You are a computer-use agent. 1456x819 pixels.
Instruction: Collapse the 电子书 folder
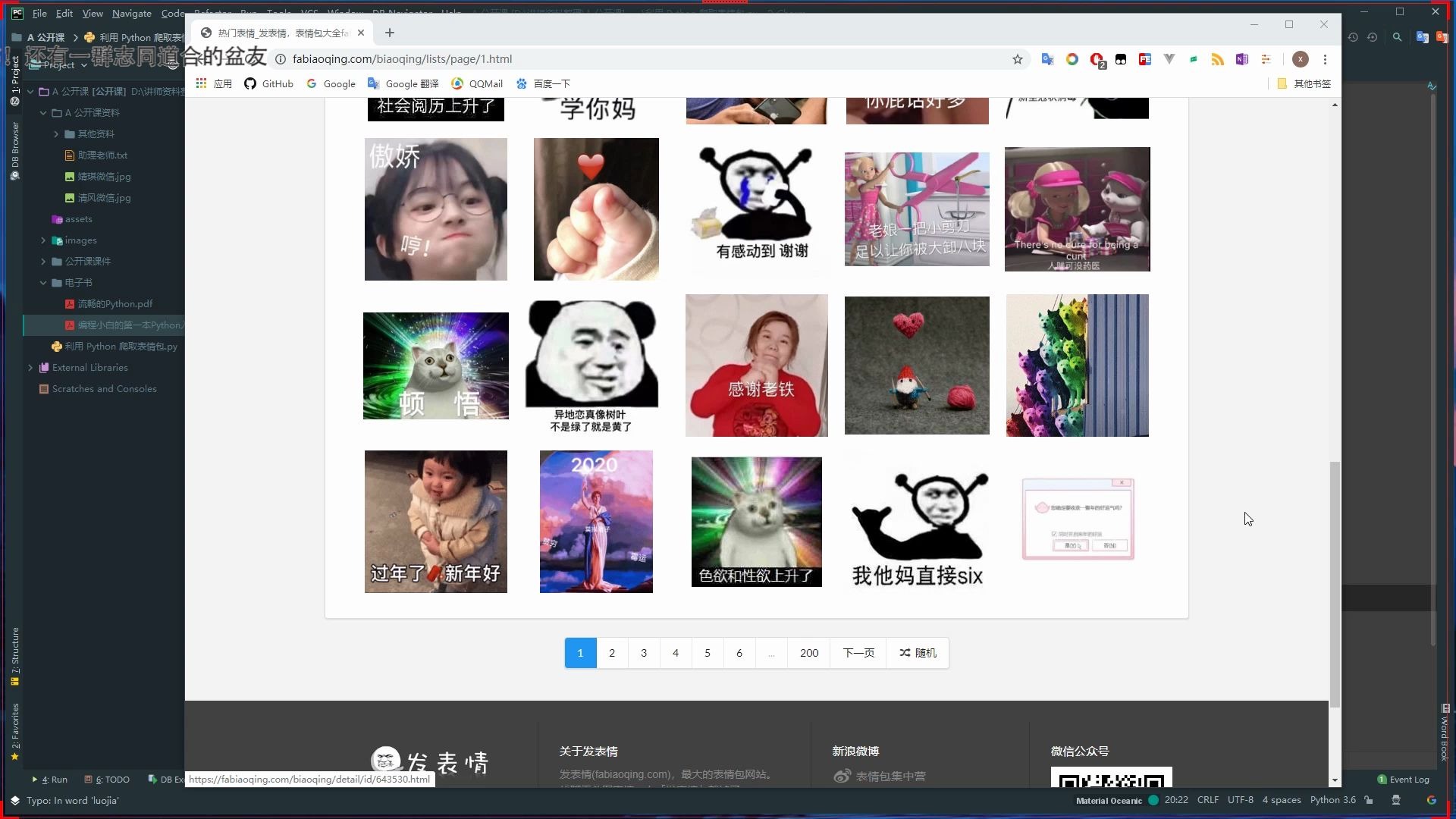[43, 282]
